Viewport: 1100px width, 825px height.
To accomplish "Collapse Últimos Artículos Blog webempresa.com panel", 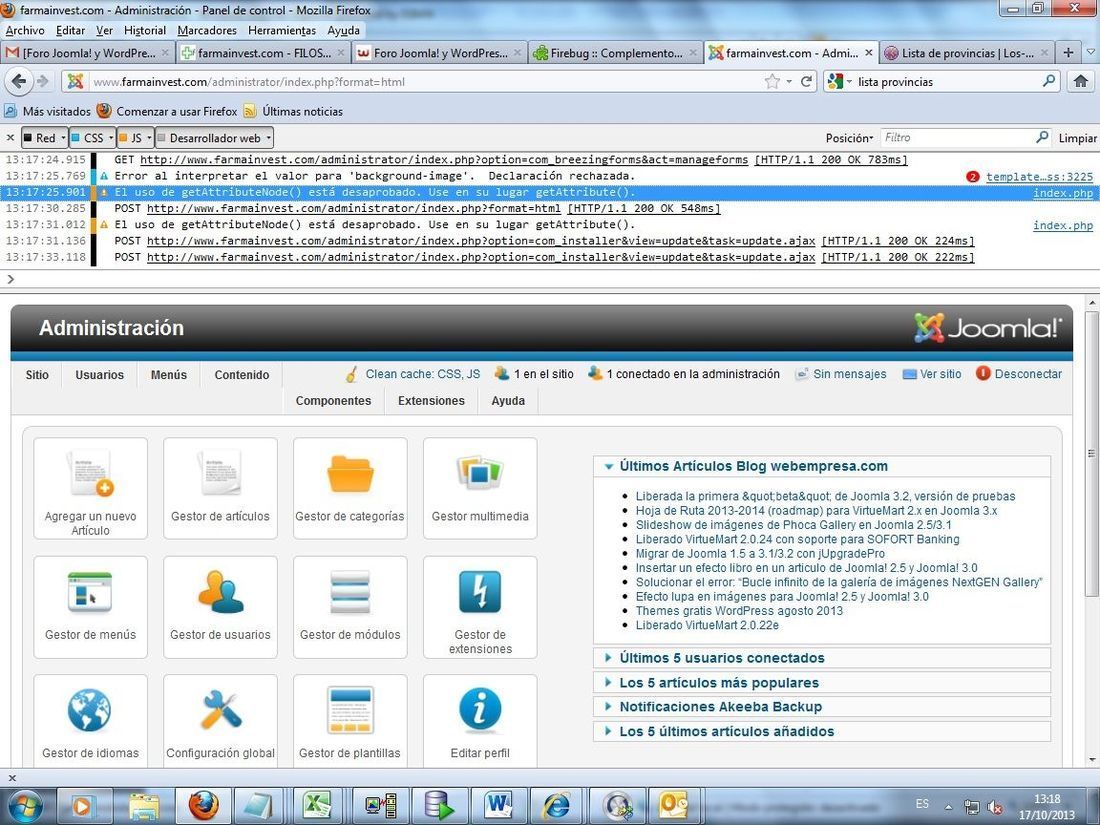I will (822, 467).
